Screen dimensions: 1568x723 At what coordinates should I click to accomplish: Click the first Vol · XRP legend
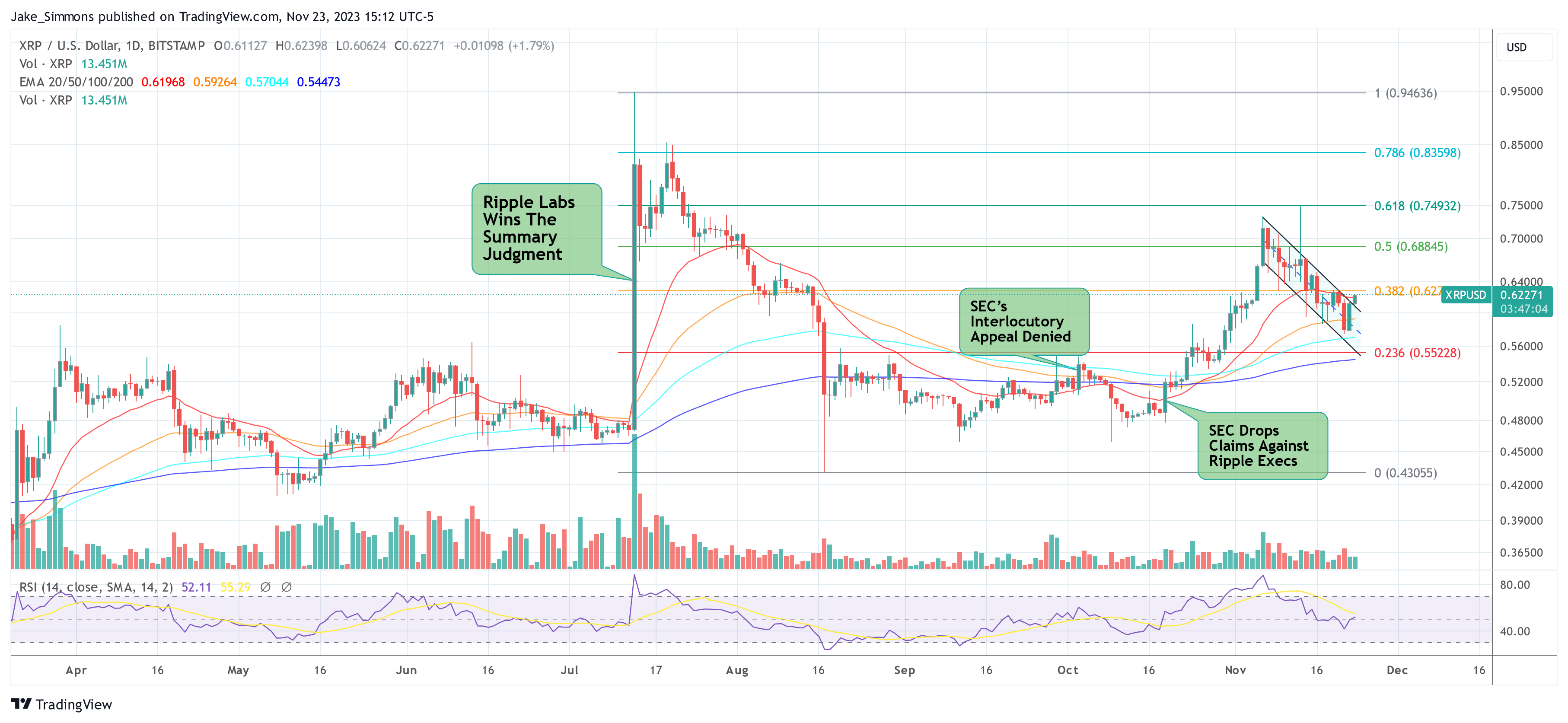coord(46,64)
